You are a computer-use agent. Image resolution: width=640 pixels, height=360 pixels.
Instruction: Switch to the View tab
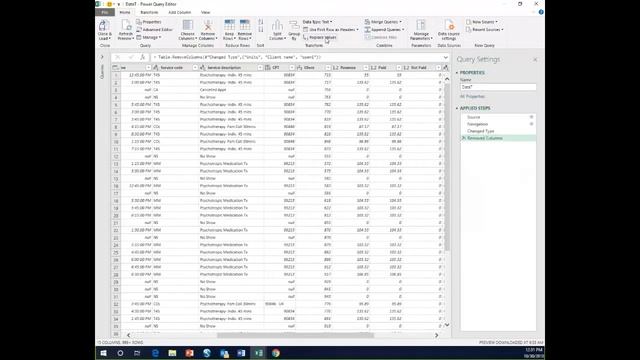click(205, 13)
